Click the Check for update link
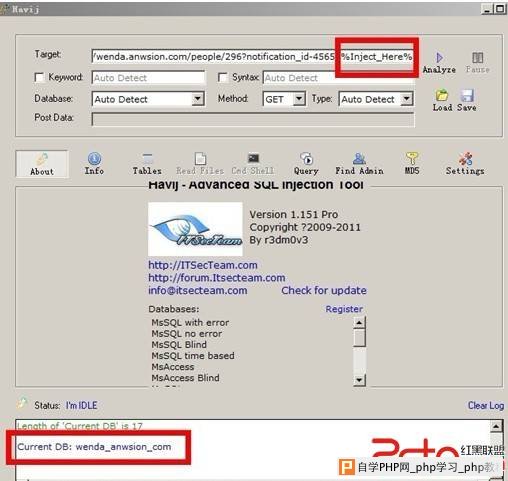508x481 pixels. click(x=324, y=290)
